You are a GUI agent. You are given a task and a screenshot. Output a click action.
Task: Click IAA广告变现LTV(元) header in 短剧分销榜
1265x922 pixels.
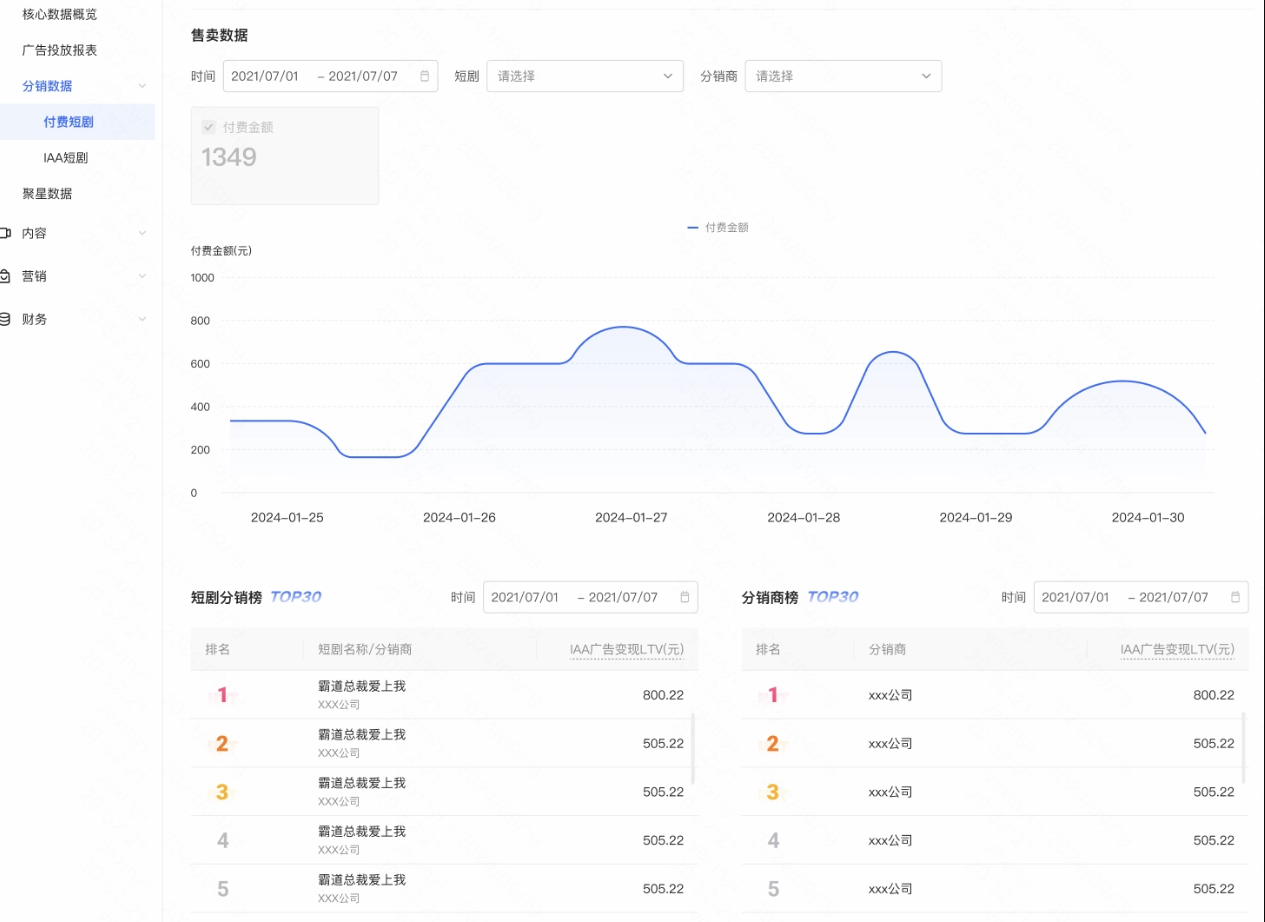click(x=627, y=650)
